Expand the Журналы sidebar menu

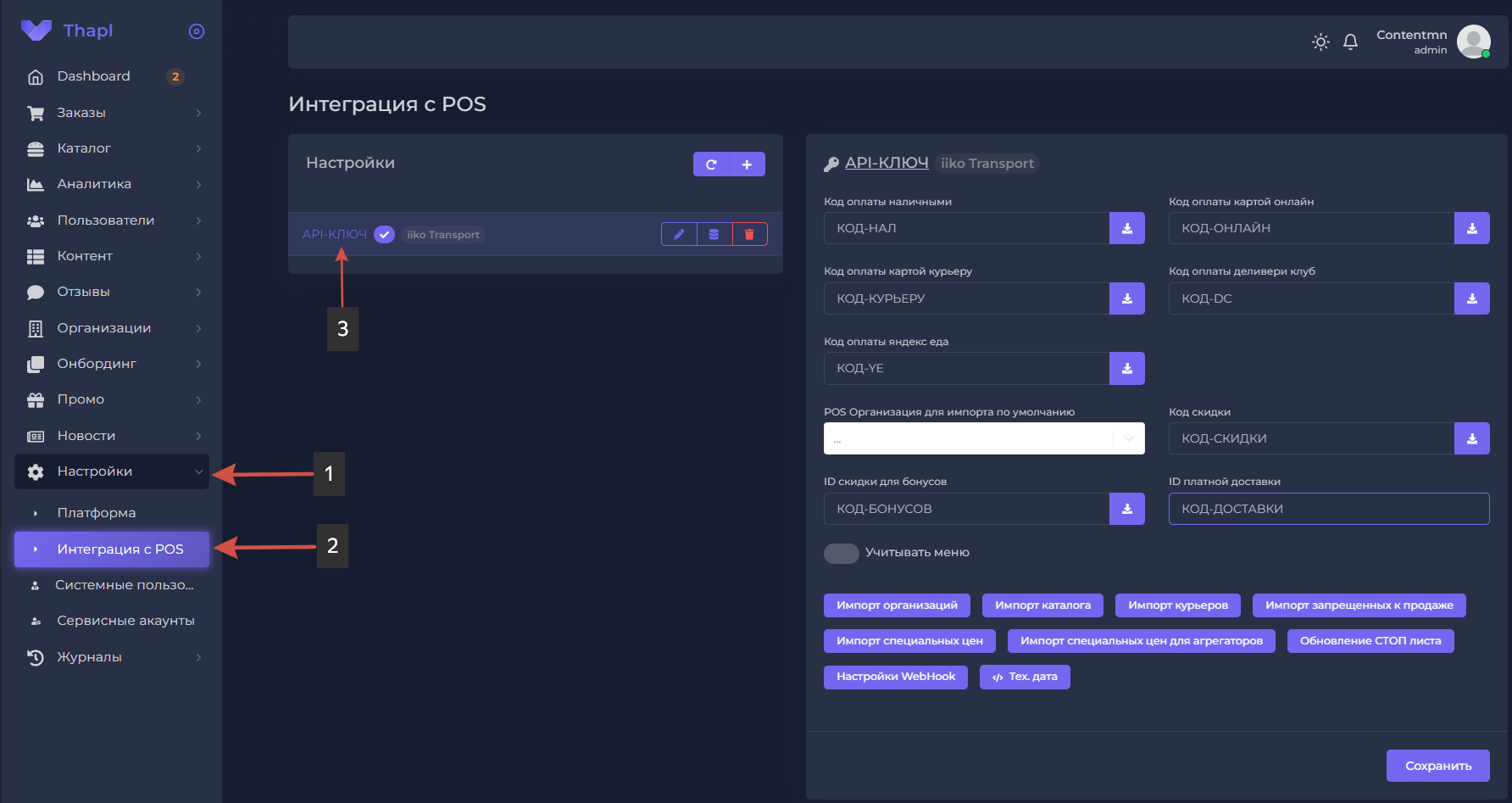(112, 657)
